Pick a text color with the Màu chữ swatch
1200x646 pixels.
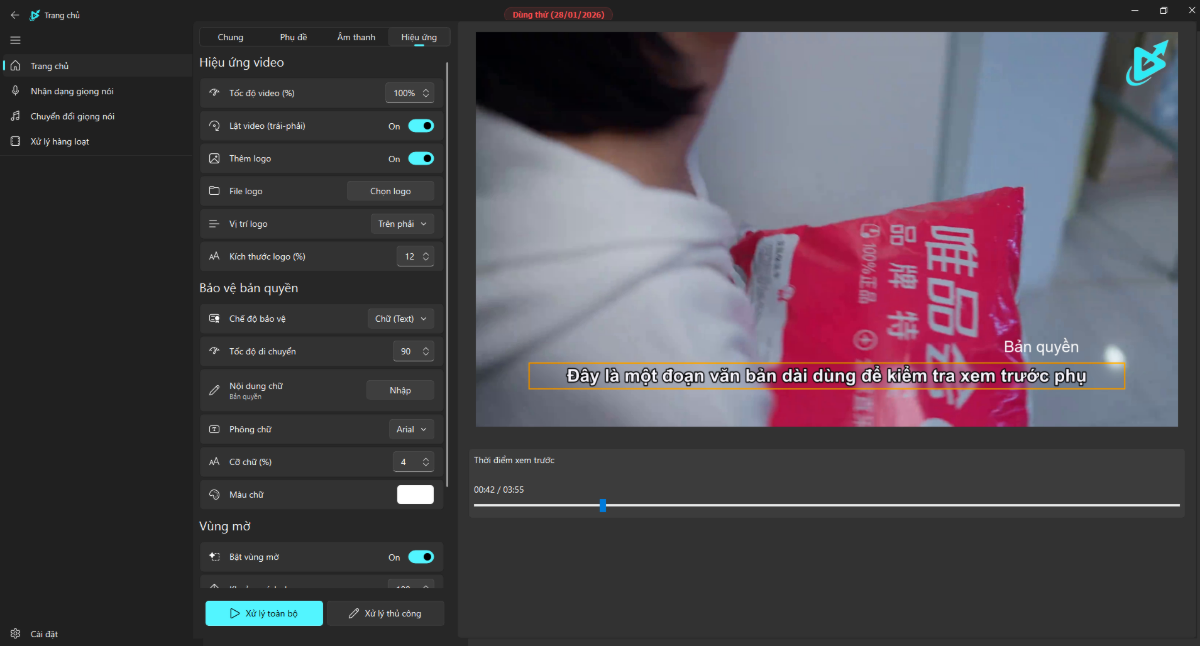[414, 494]
